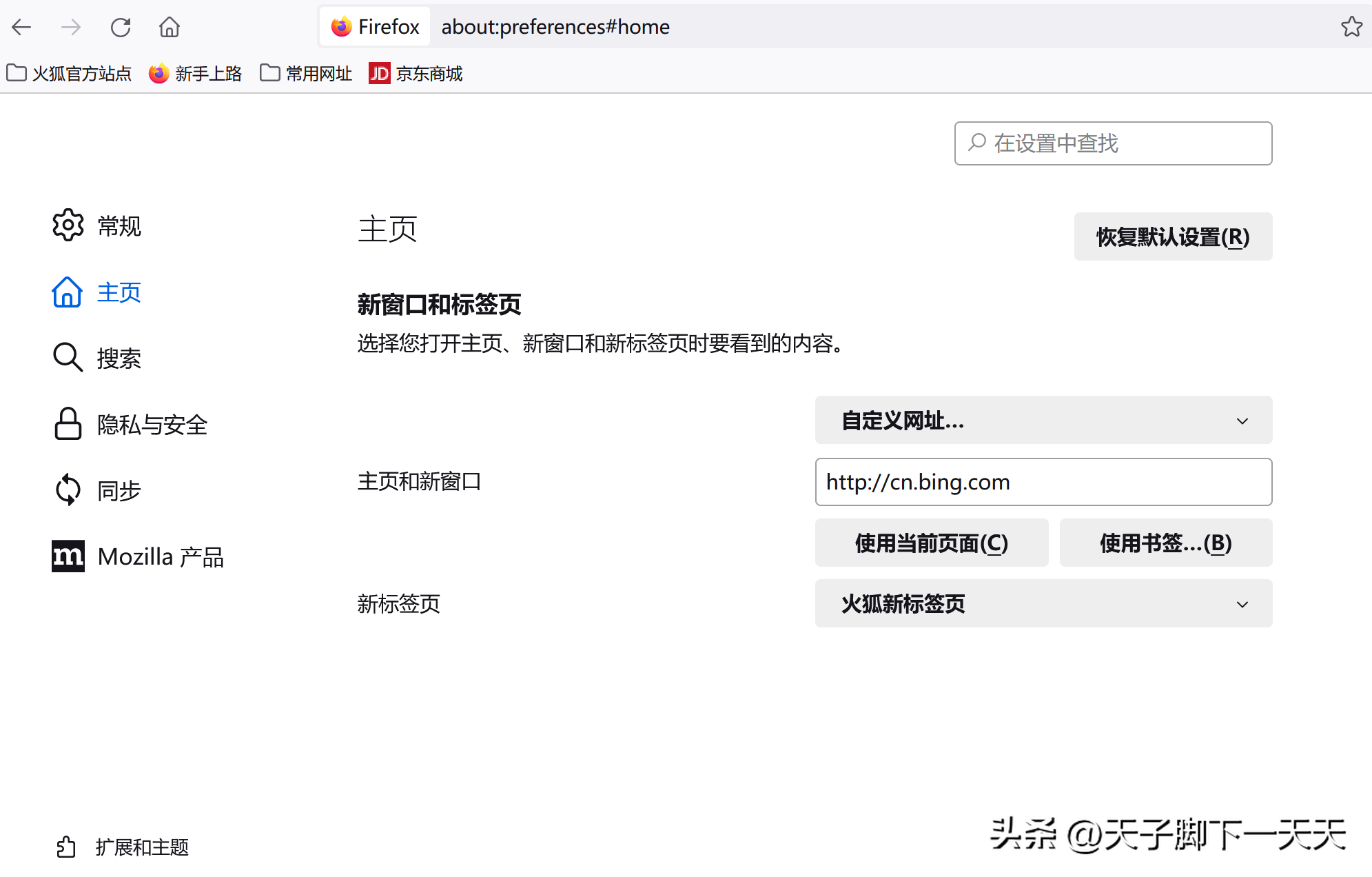Select 主页 tab in sidebar
The height and width of the screenshot is (877, 1372).
coord(96,292)
